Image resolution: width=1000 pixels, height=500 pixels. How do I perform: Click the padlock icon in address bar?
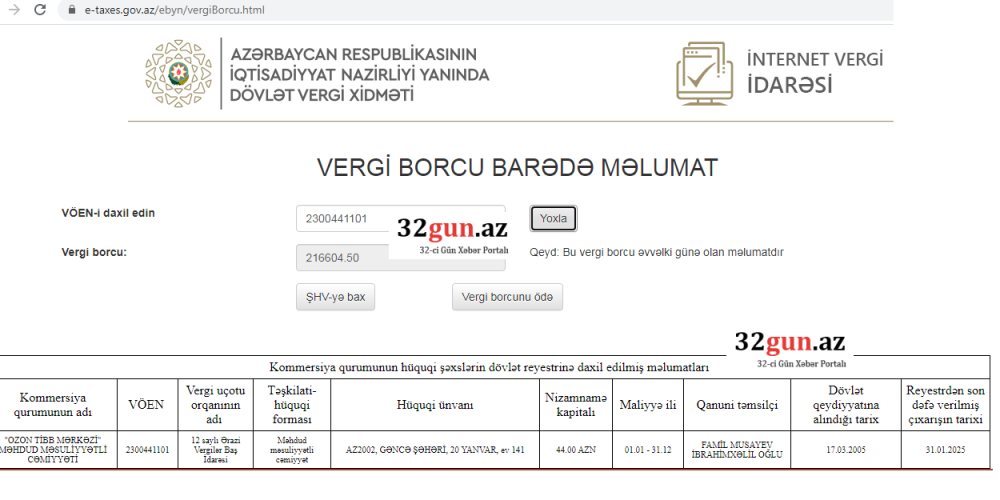(x=71, y=10)
